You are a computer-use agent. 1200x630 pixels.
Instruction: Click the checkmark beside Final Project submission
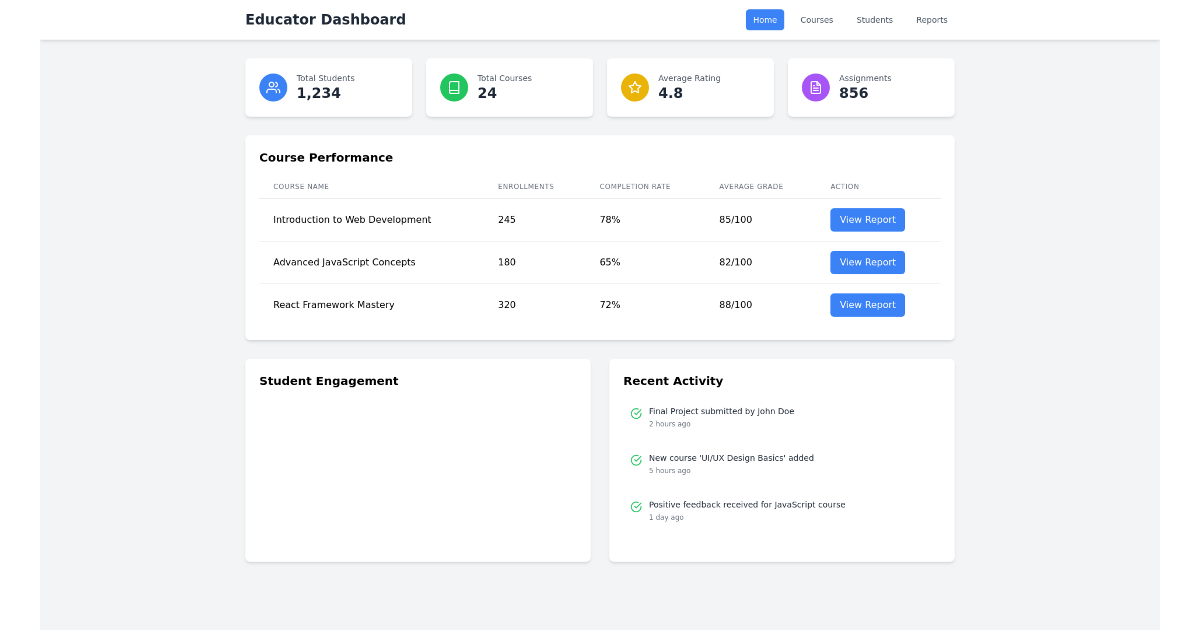pos(635,413)
